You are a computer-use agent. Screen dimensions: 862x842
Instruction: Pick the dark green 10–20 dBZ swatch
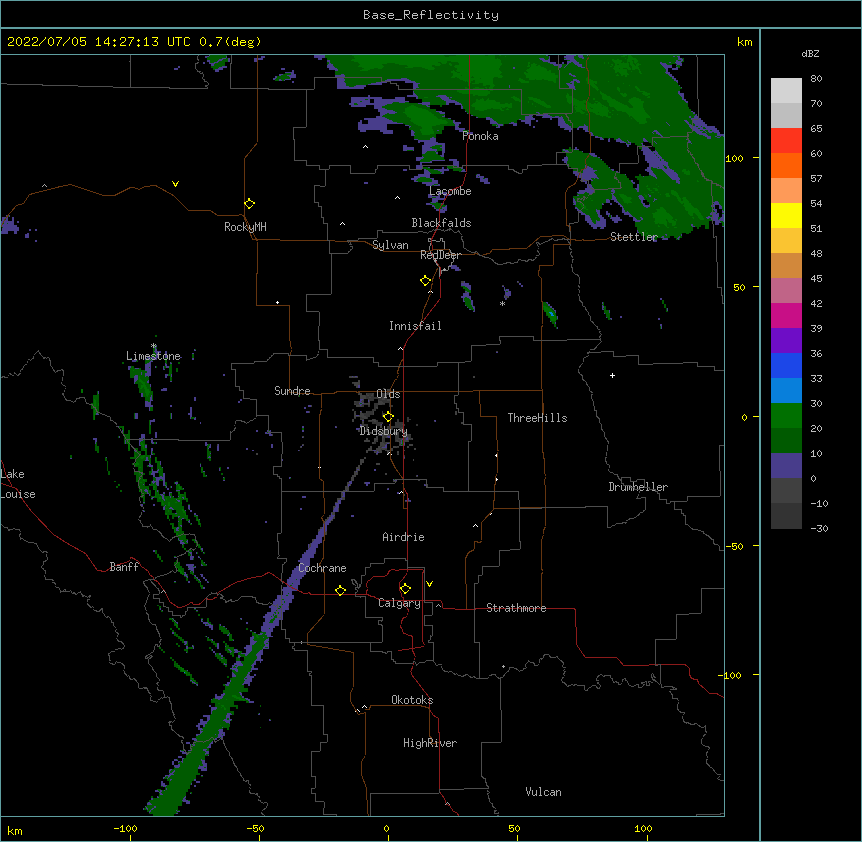click(x=786, y=441)
